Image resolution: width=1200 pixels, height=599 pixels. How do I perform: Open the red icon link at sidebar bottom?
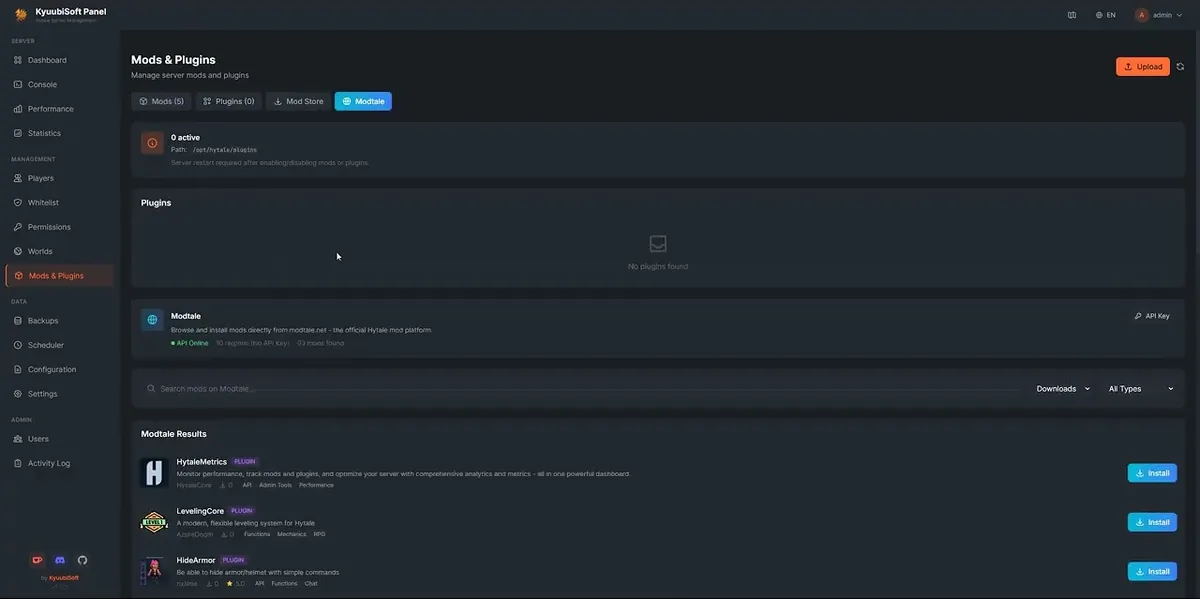(x=38, y=560)
